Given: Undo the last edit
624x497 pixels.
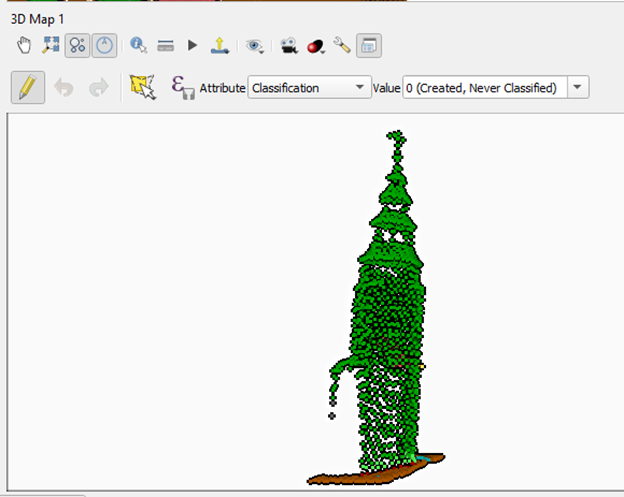Looking at the screenshot, I should pos(64,88).
